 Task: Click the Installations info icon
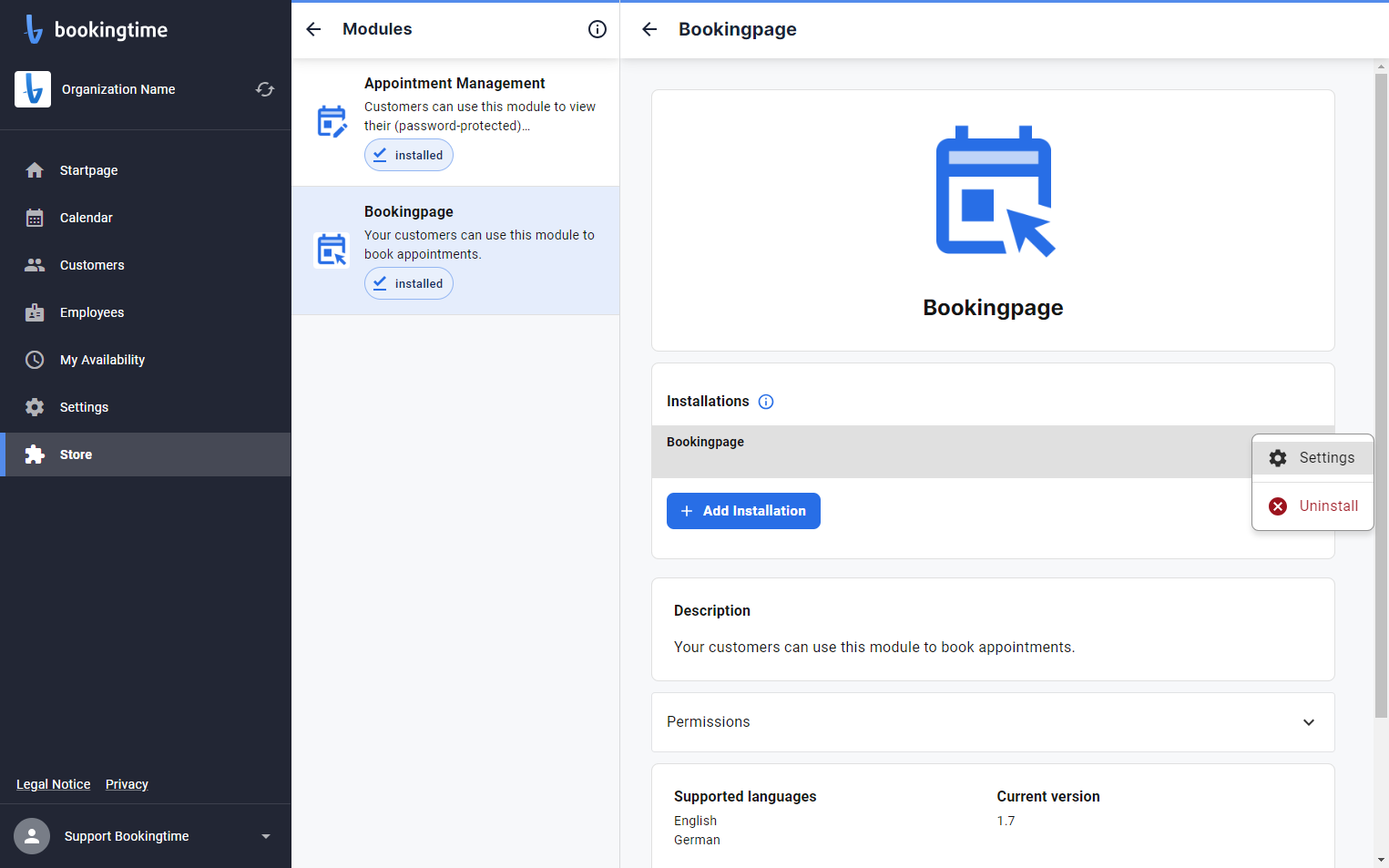point(766,402)
